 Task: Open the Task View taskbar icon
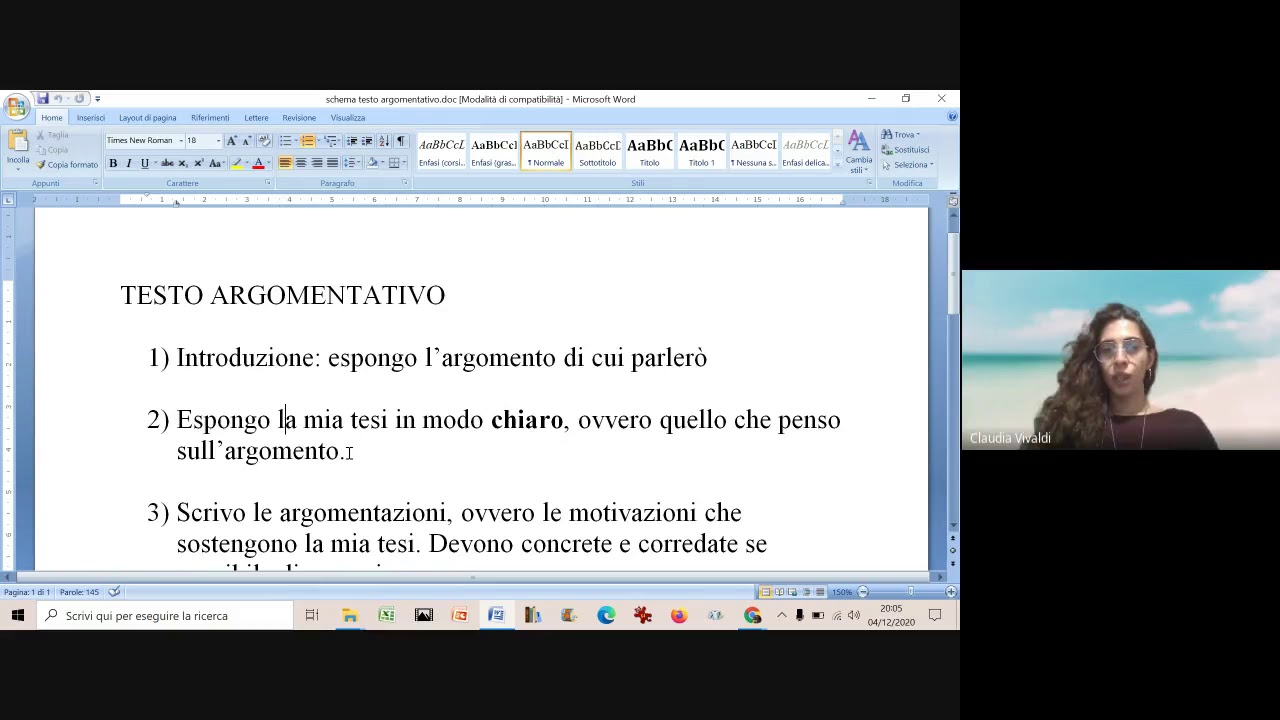[312, 615]
